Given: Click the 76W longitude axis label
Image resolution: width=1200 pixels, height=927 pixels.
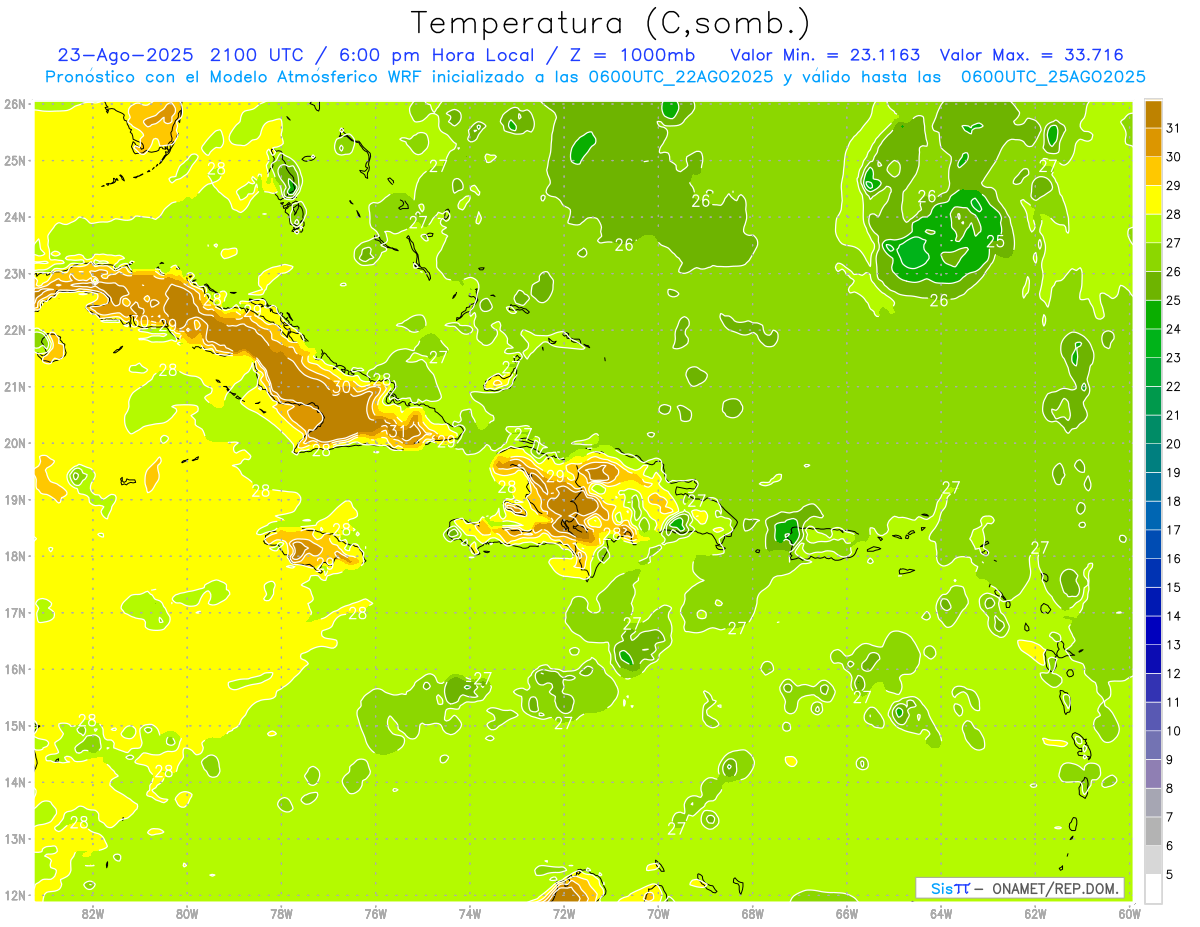Looking at the screenshot, I should (375, 912).
